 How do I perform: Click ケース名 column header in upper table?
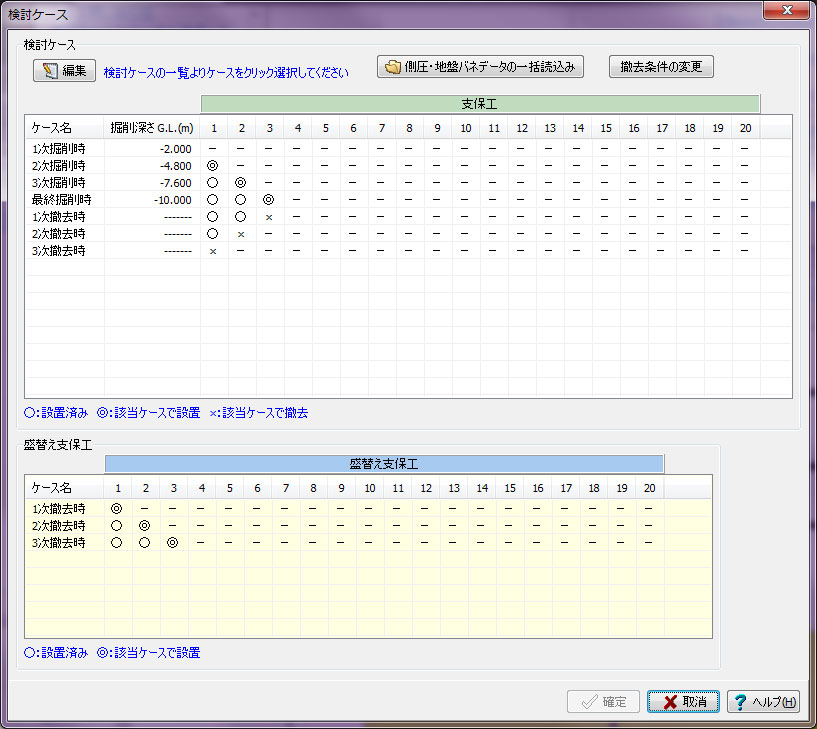click(x=65, y=128)
